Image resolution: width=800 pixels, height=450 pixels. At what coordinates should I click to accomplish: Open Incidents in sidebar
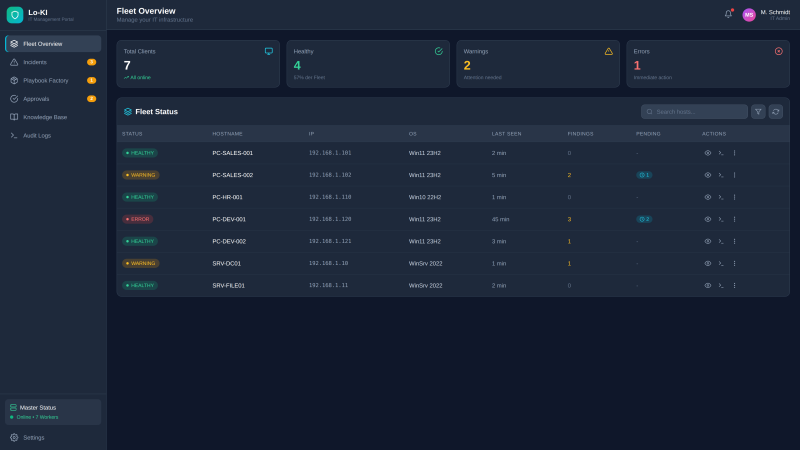53,62
